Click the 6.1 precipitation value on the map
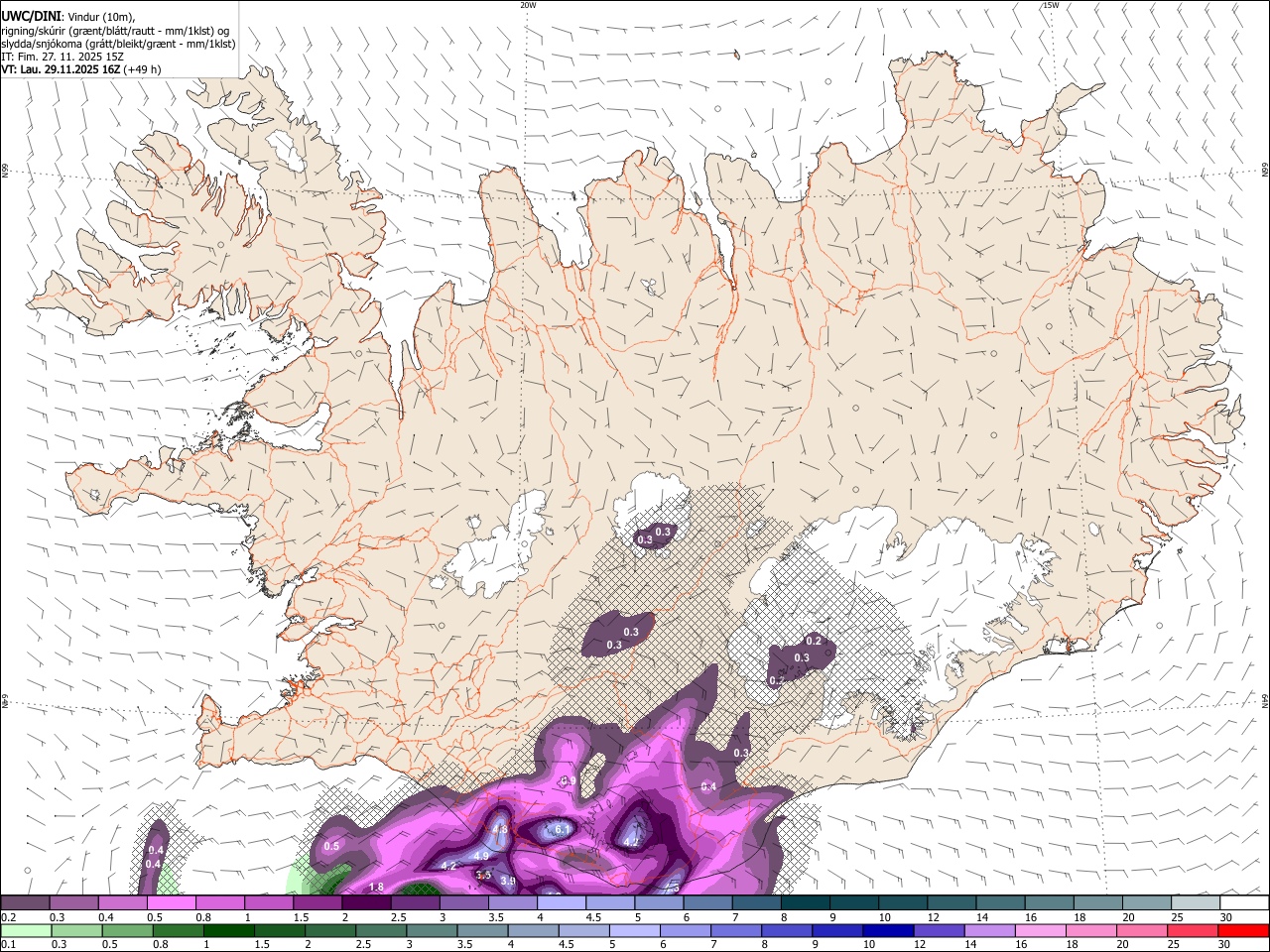The image size is (1270, 952). (x=562, y=829)
